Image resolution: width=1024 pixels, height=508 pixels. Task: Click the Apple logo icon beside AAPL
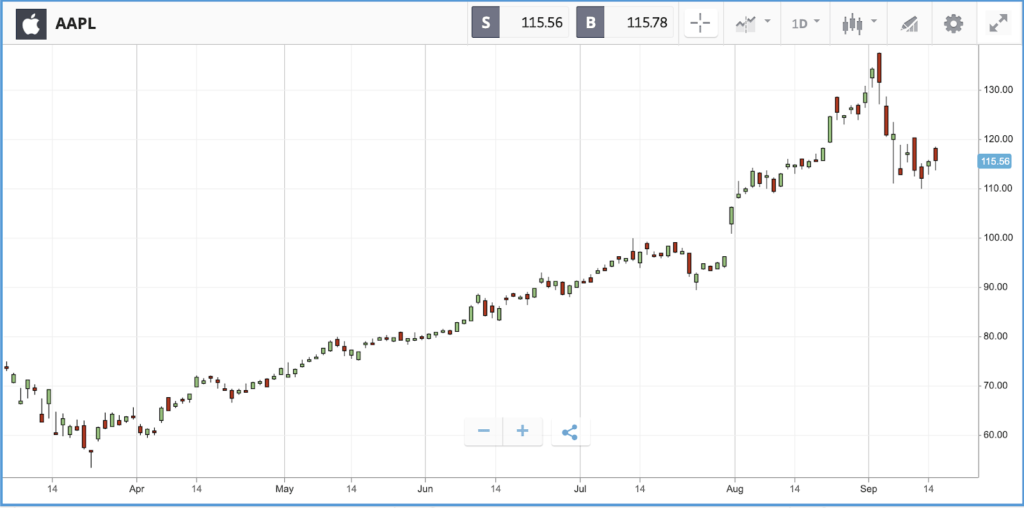point(31,24)
